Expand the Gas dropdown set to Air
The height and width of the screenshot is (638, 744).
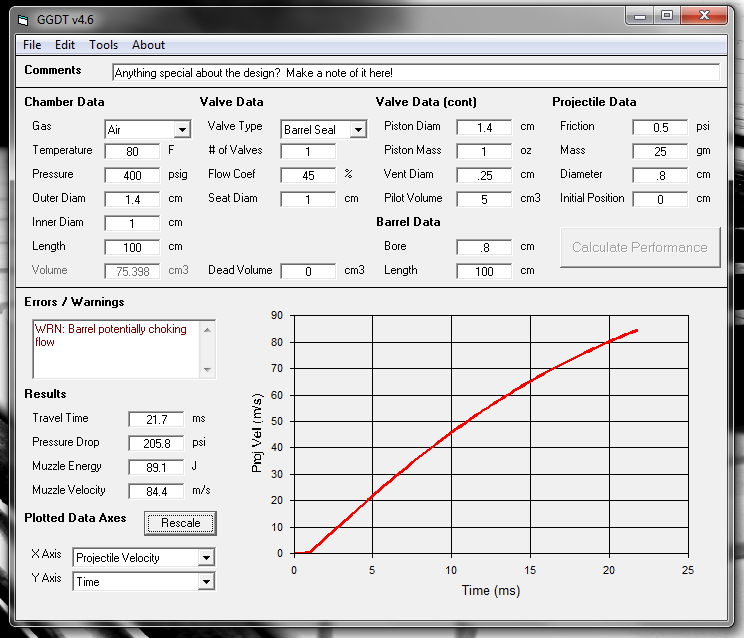click(181, 130)
